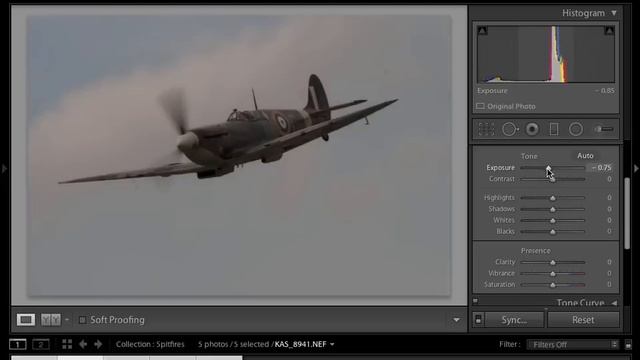
Task: Adjust the Whites slider
Action: tap(553, 220)
